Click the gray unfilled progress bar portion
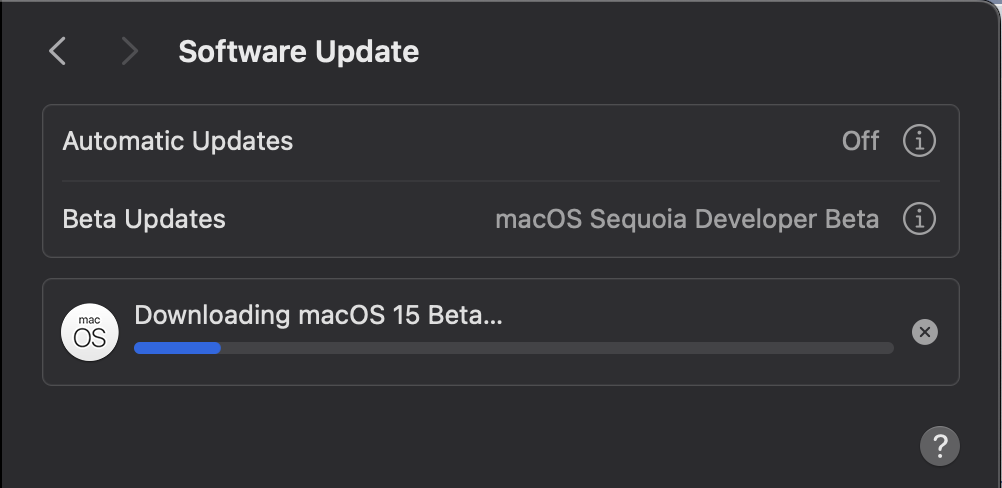 point(556,348)
